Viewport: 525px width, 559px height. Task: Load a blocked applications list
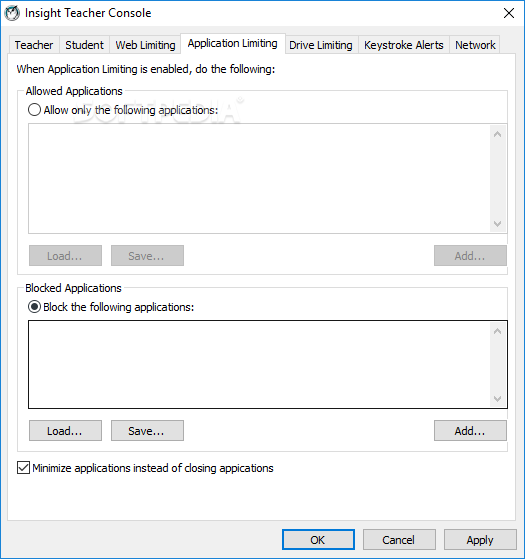[65, 431]
